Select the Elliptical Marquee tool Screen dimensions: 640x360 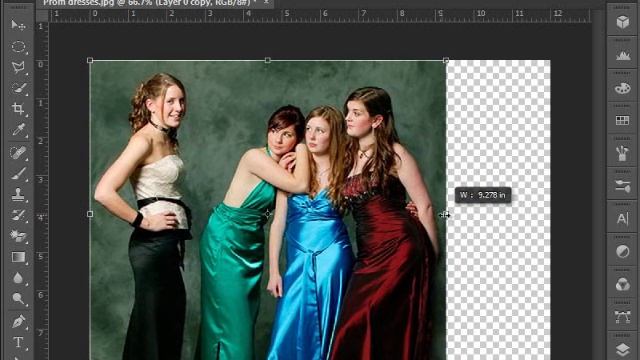point(18,47)
